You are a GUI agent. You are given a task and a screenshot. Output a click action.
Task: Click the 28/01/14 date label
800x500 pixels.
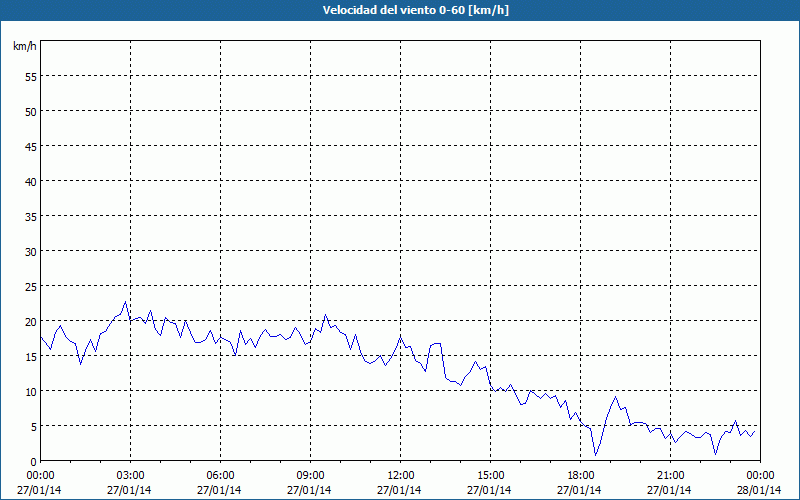click(x=760, y=489)
